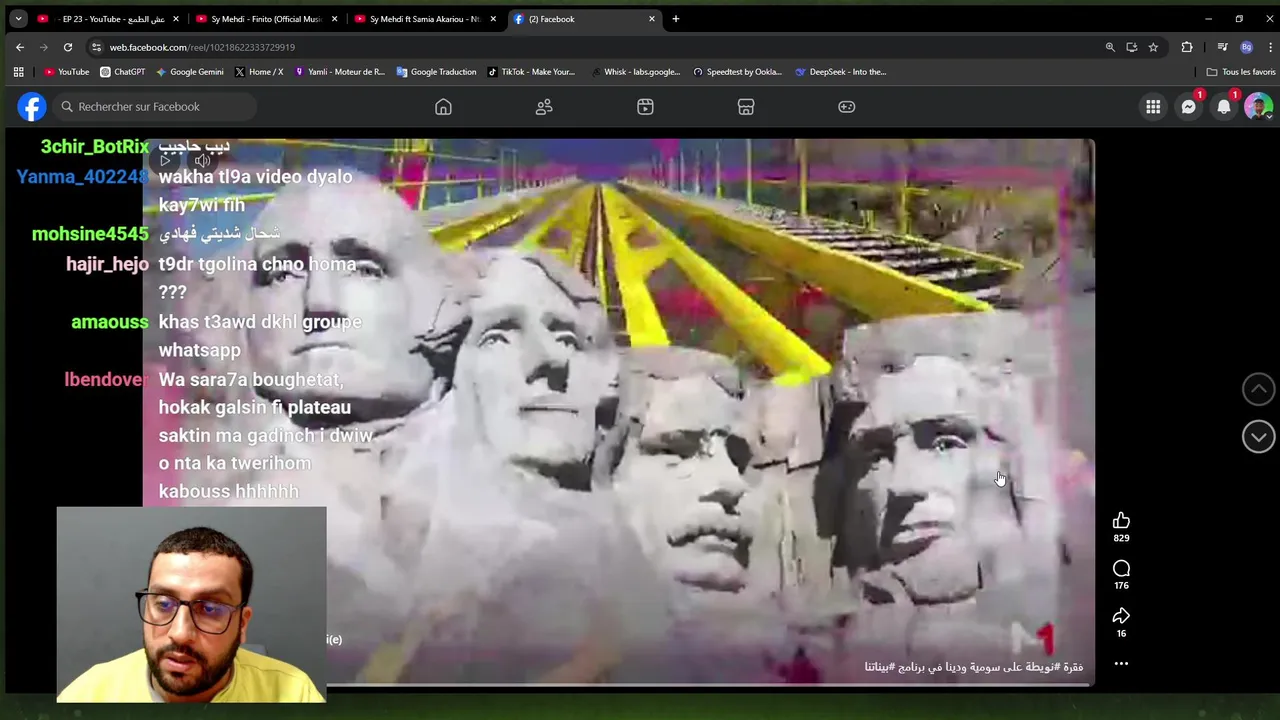
Task: Select the (2) Facebook tab
Action: point(584,19)
